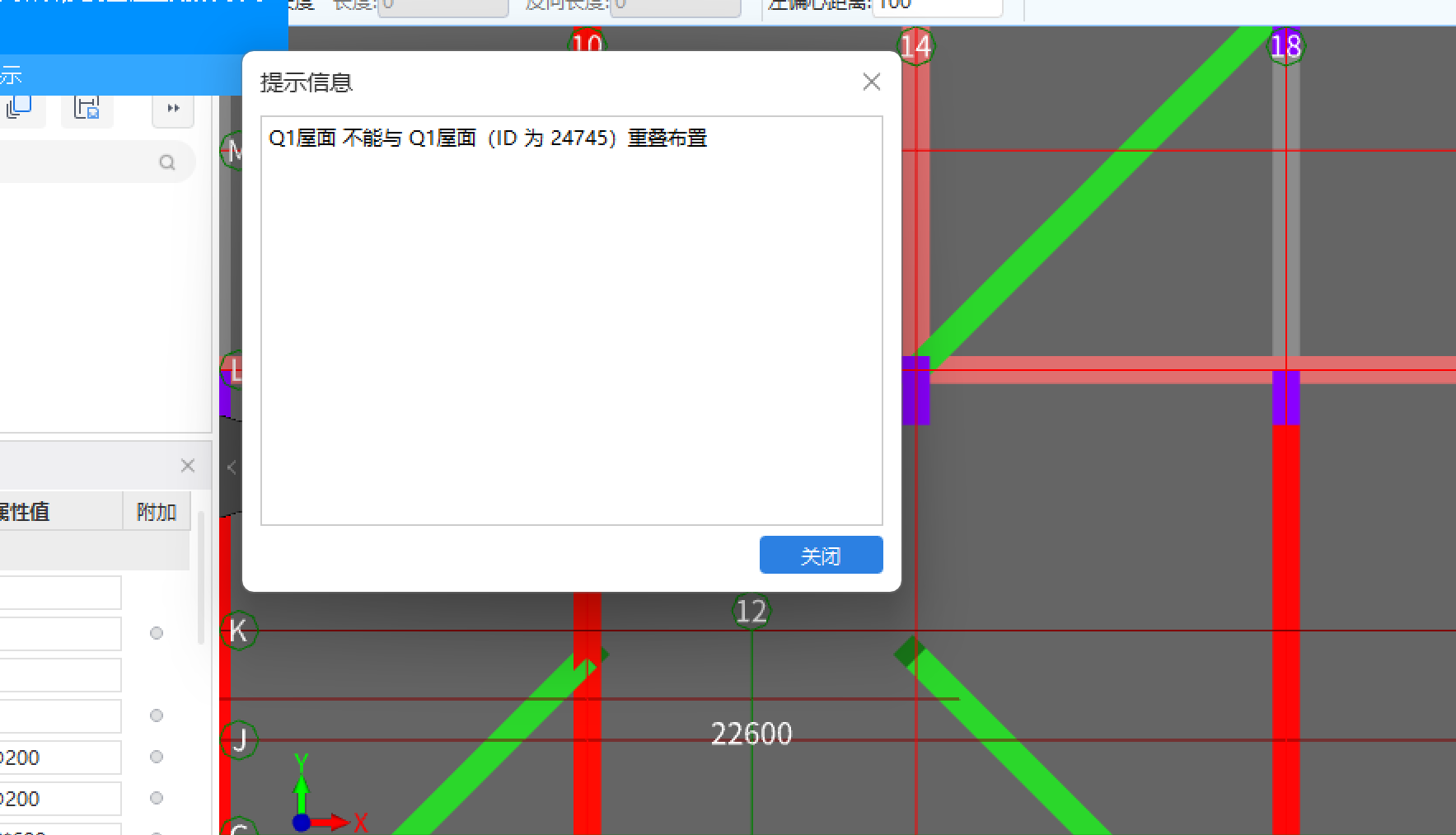Click the 关闭 button in dialog
Image resolution: width=1456 pixels, height=835 pixels.
click(x=821, y=555)
